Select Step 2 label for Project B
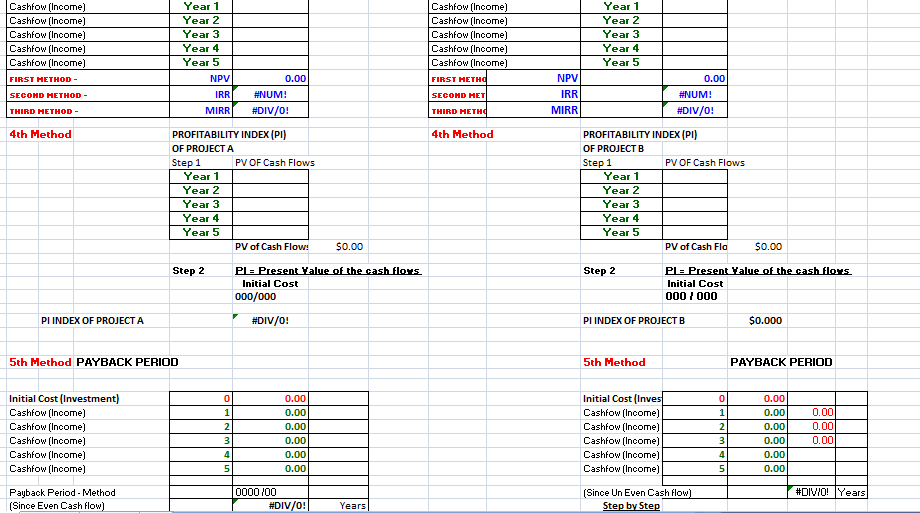The height and width of the screenshot is (513, 920). [599, 271]
